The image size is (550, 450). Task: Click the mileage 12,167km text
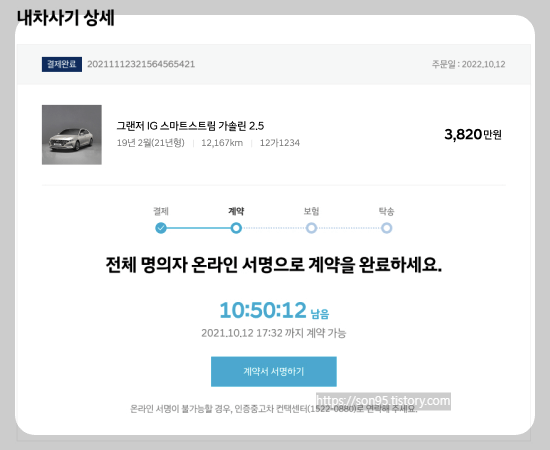pos(222,143)
